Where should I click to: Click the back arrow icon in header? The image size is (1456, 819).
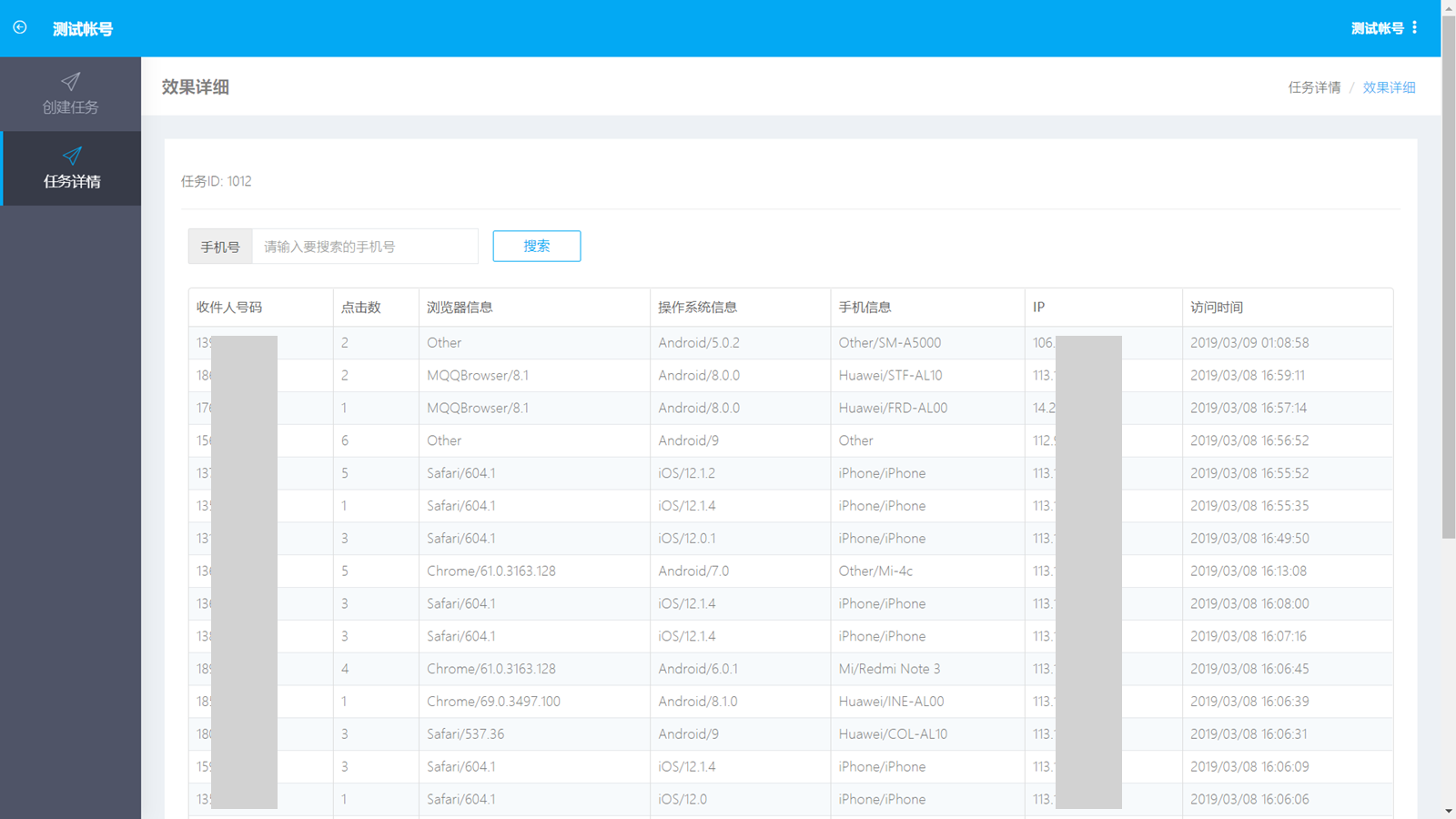20,28
